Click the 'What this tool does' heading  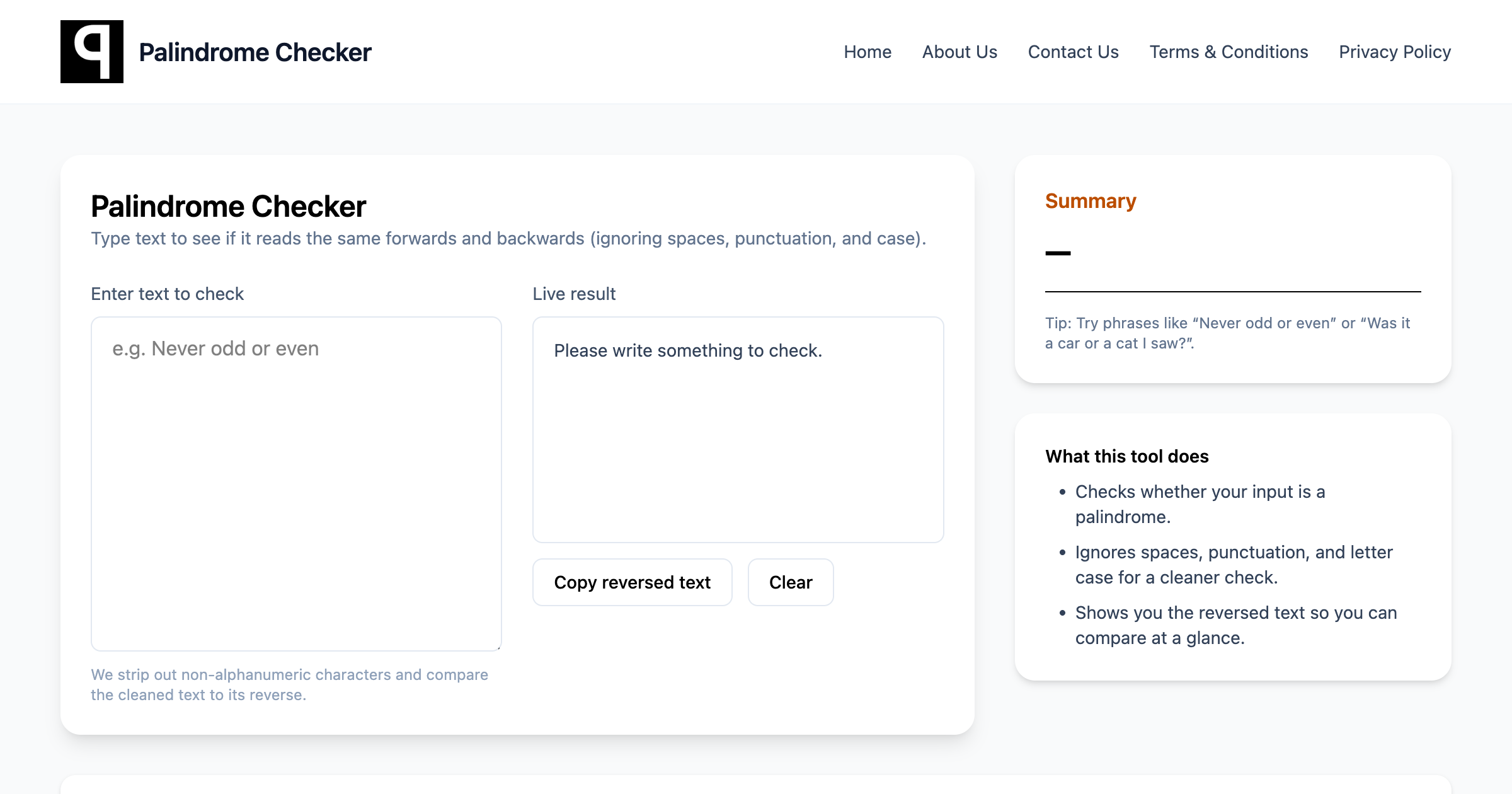coord(1127,456)
